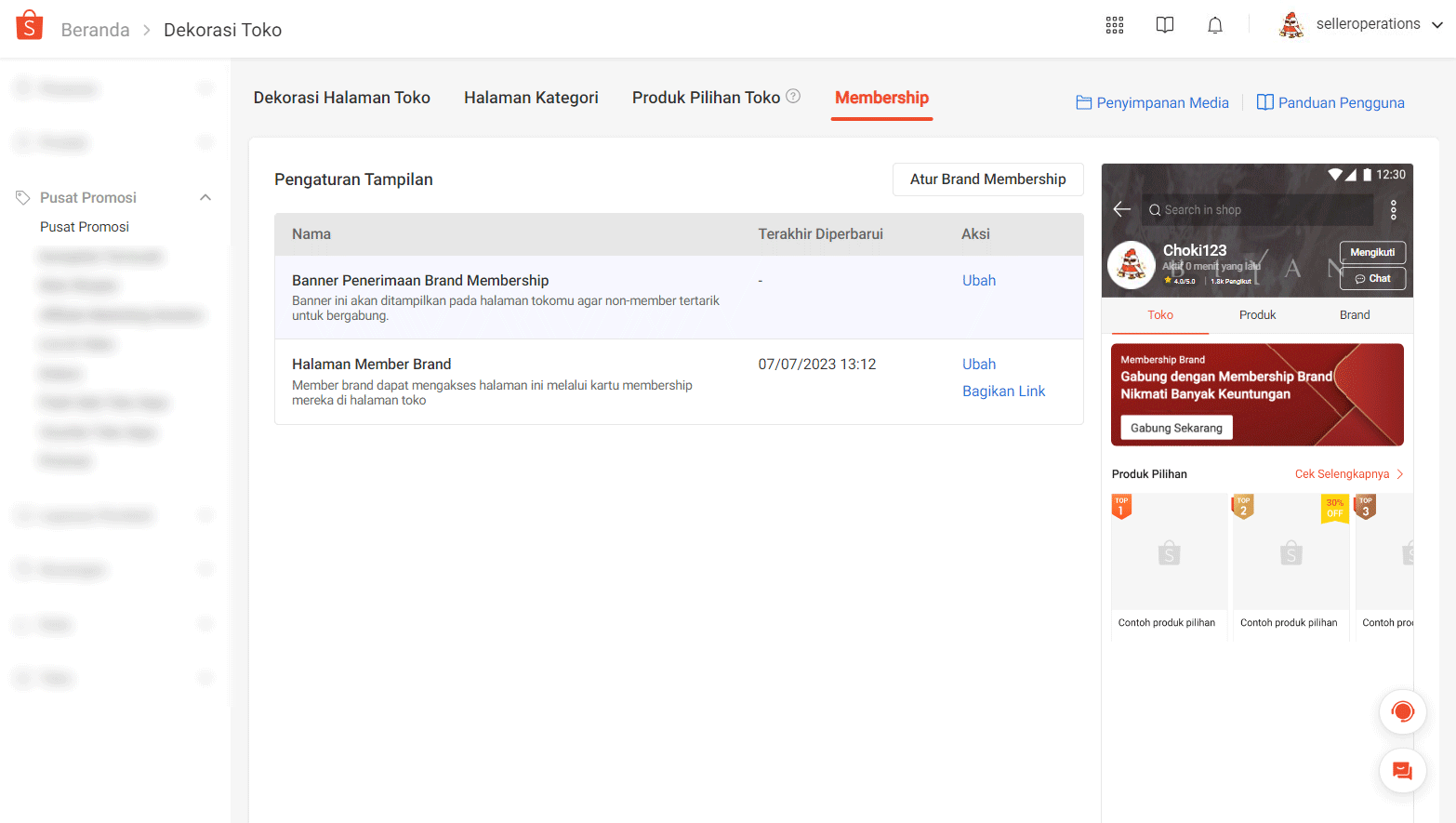
Task: Click the Panduan Pengguna book icon
Action: pos(1265,102)
